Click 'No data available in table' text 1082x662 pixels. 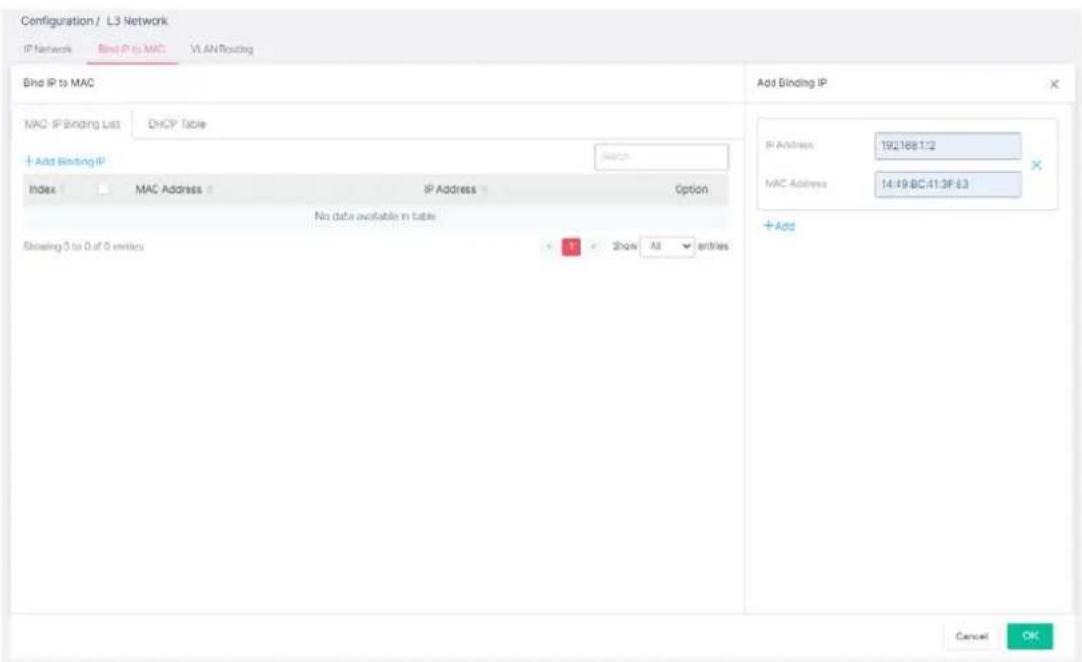click(375, 216)
